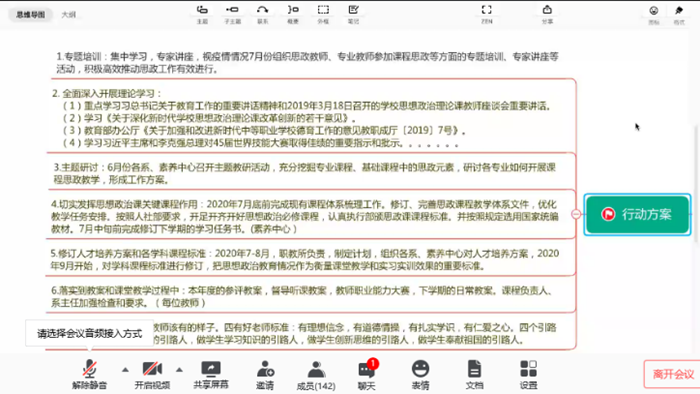Expand audio options arrow beside 解除静音

(x=125, y=369)
